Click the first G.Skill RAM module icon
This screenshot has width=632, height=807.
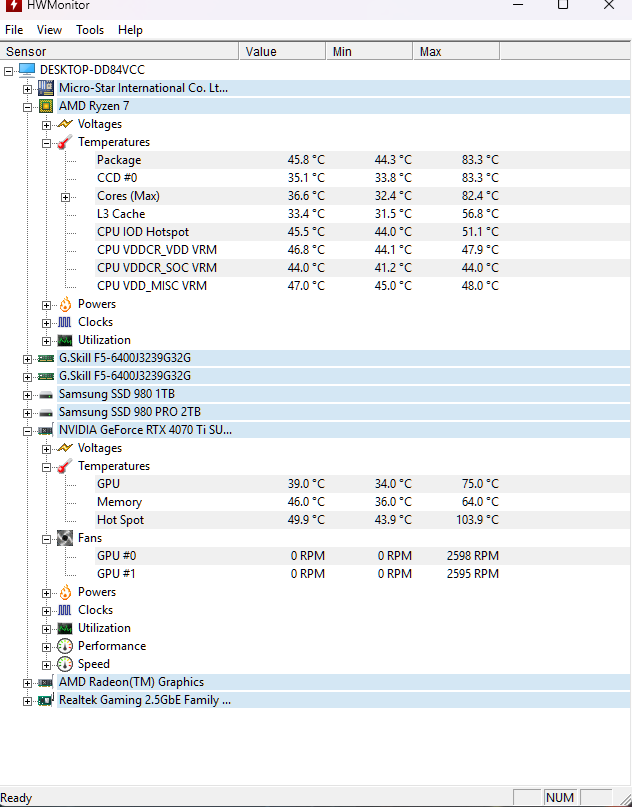click(x=46, y=358)
